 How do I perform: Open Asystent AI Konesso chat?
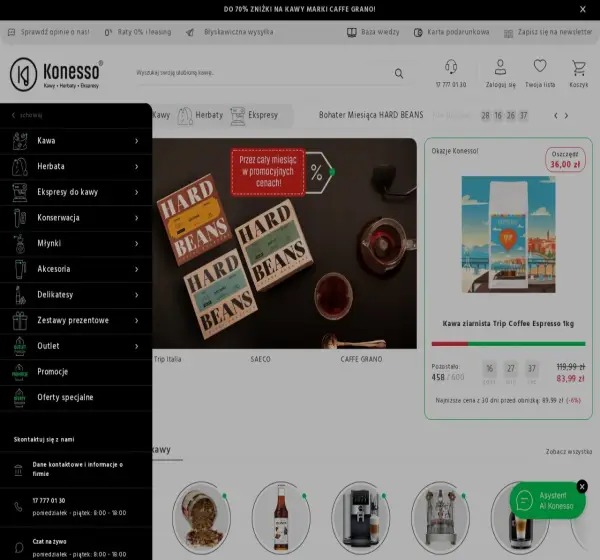coord(547,501)
